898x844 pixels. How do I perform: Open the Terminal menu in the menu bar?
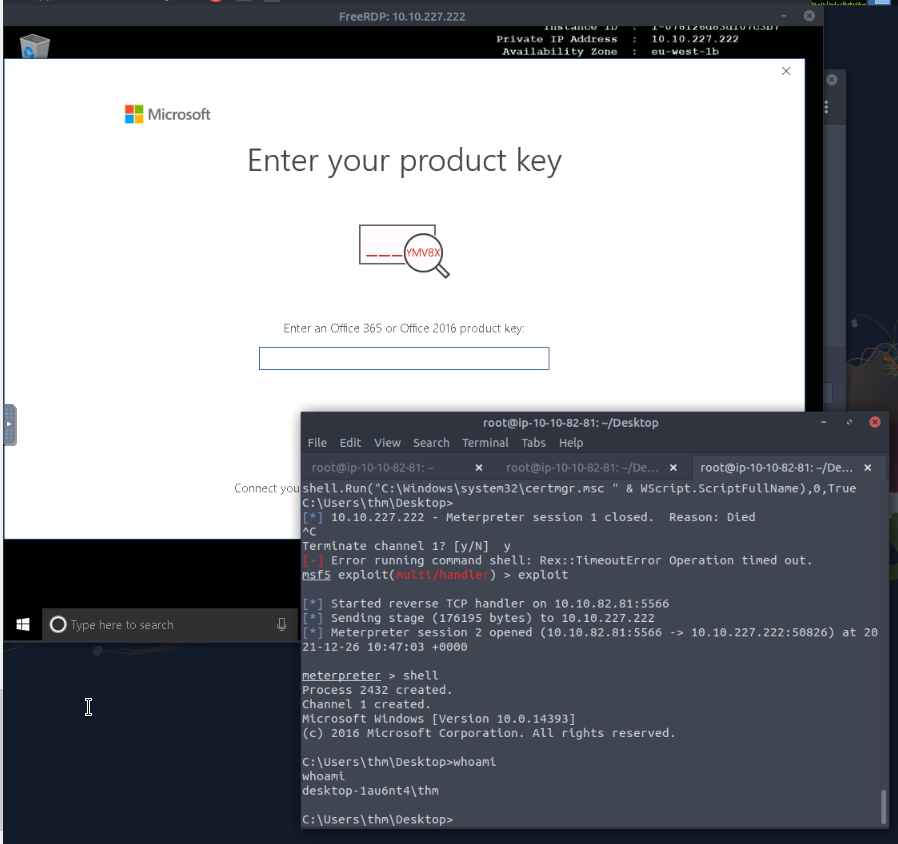point(485,443)
